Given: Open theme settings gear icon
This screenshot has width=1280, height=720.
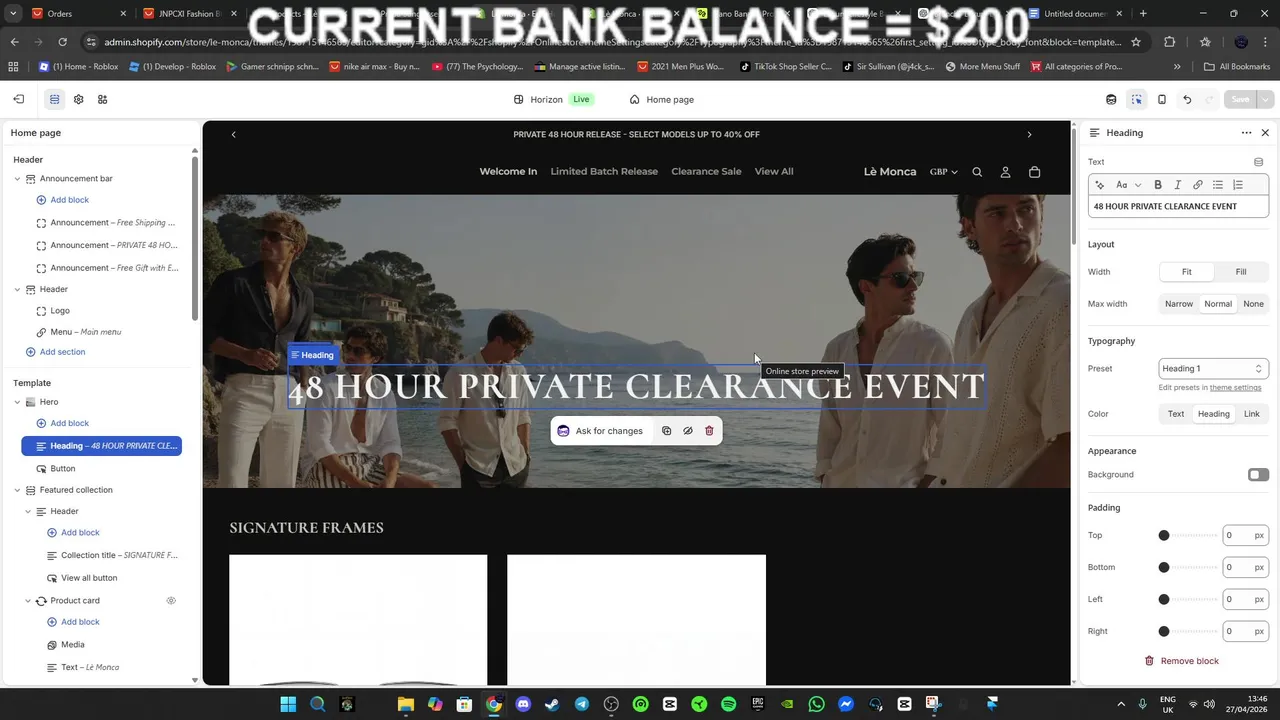Looking at the screenshot, I should coord(78,99).
